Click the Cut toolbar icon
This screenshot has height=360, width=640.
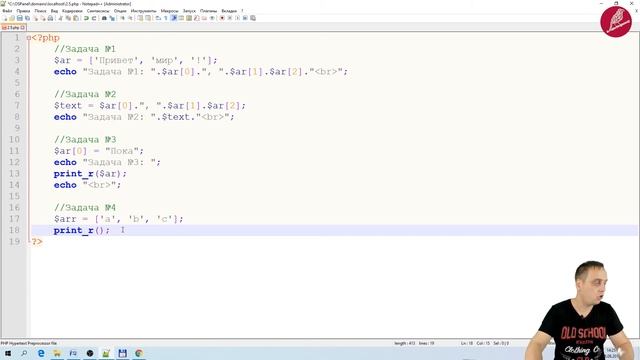[x=60, y=18]
